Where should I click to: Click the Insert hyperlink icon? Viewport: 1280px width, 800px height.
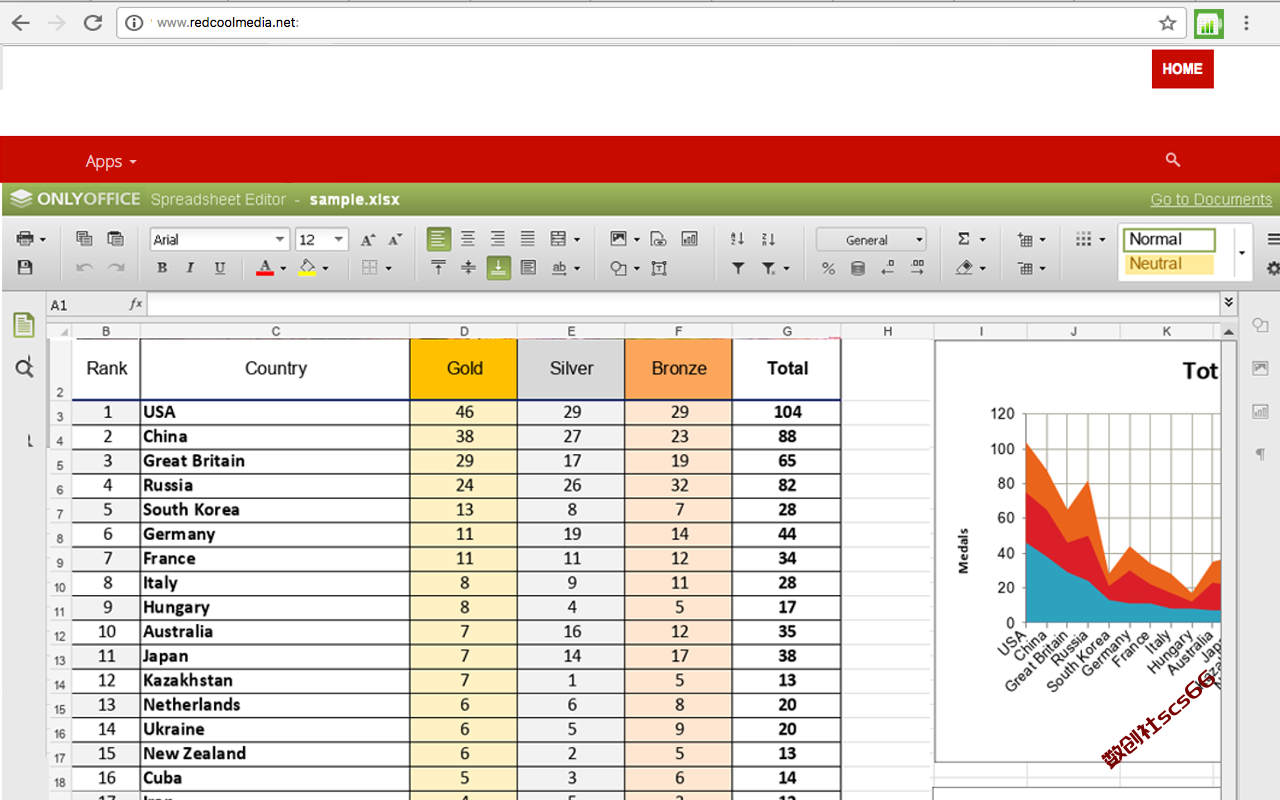click(x=658, y=239)
